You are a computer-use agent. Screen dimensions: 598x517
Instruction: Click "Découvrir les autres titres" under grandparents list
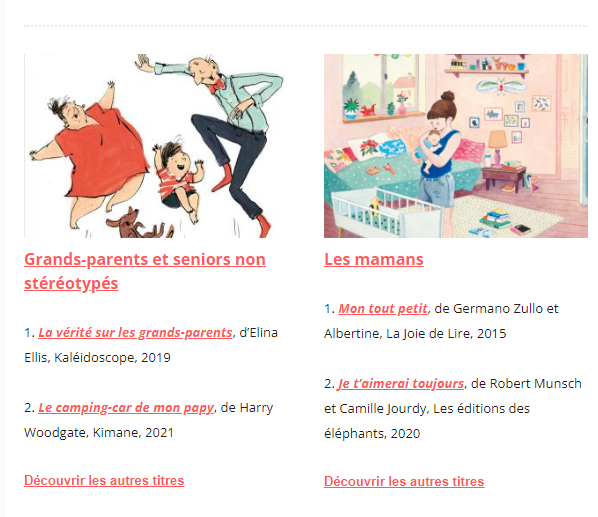point(104,480)
